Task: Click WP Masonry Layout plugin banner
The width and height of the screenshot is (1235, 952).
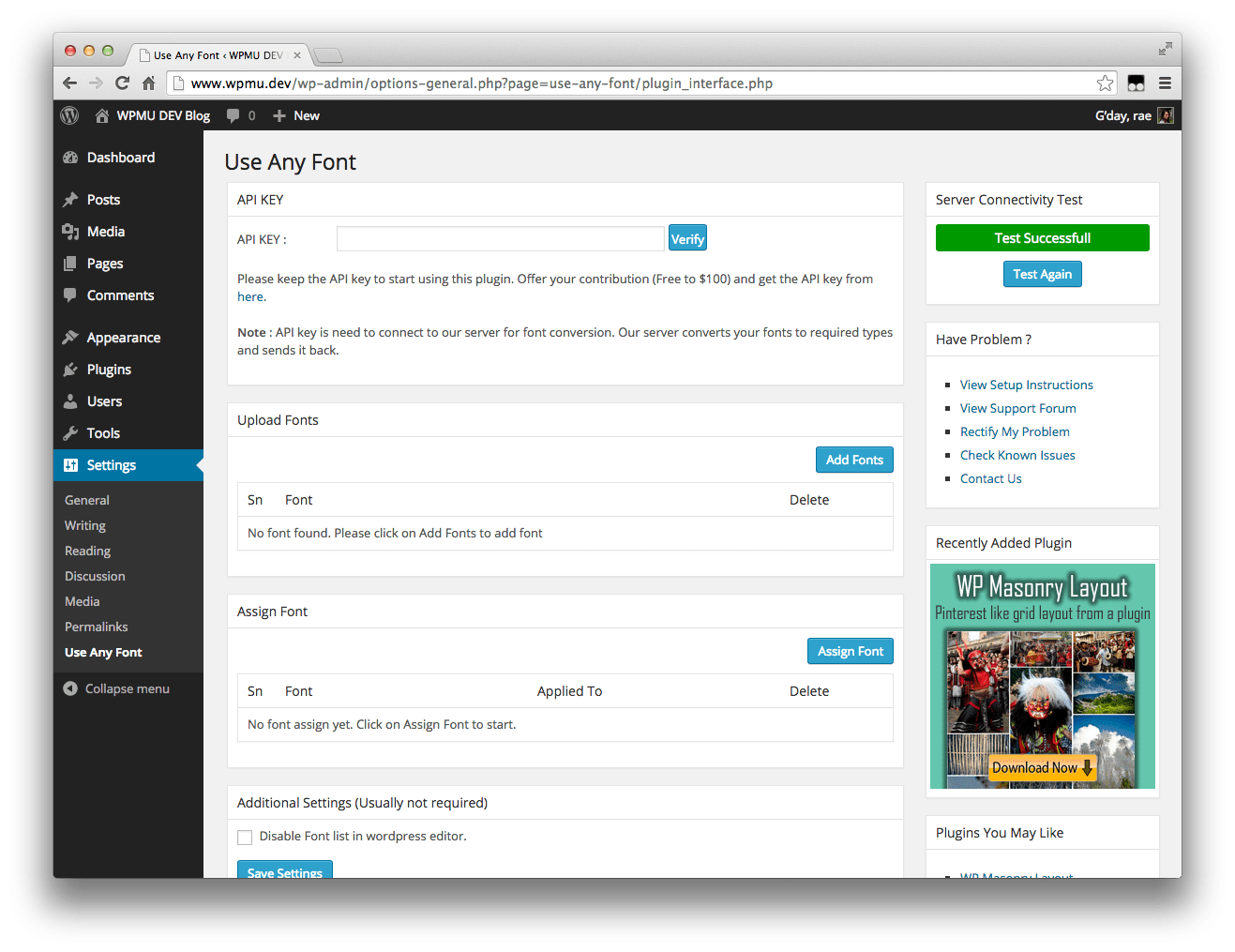Action: click(x=1043, y=676)
